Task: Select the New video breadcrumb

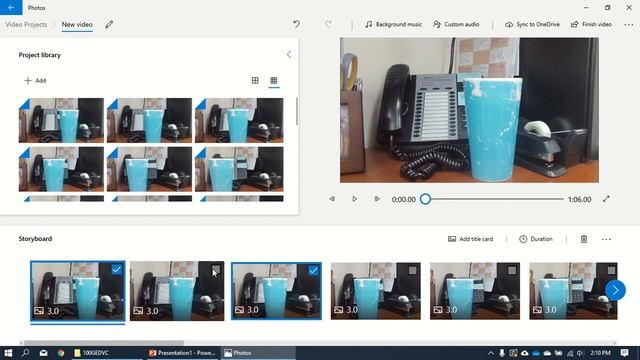Action: coord(77,24)
